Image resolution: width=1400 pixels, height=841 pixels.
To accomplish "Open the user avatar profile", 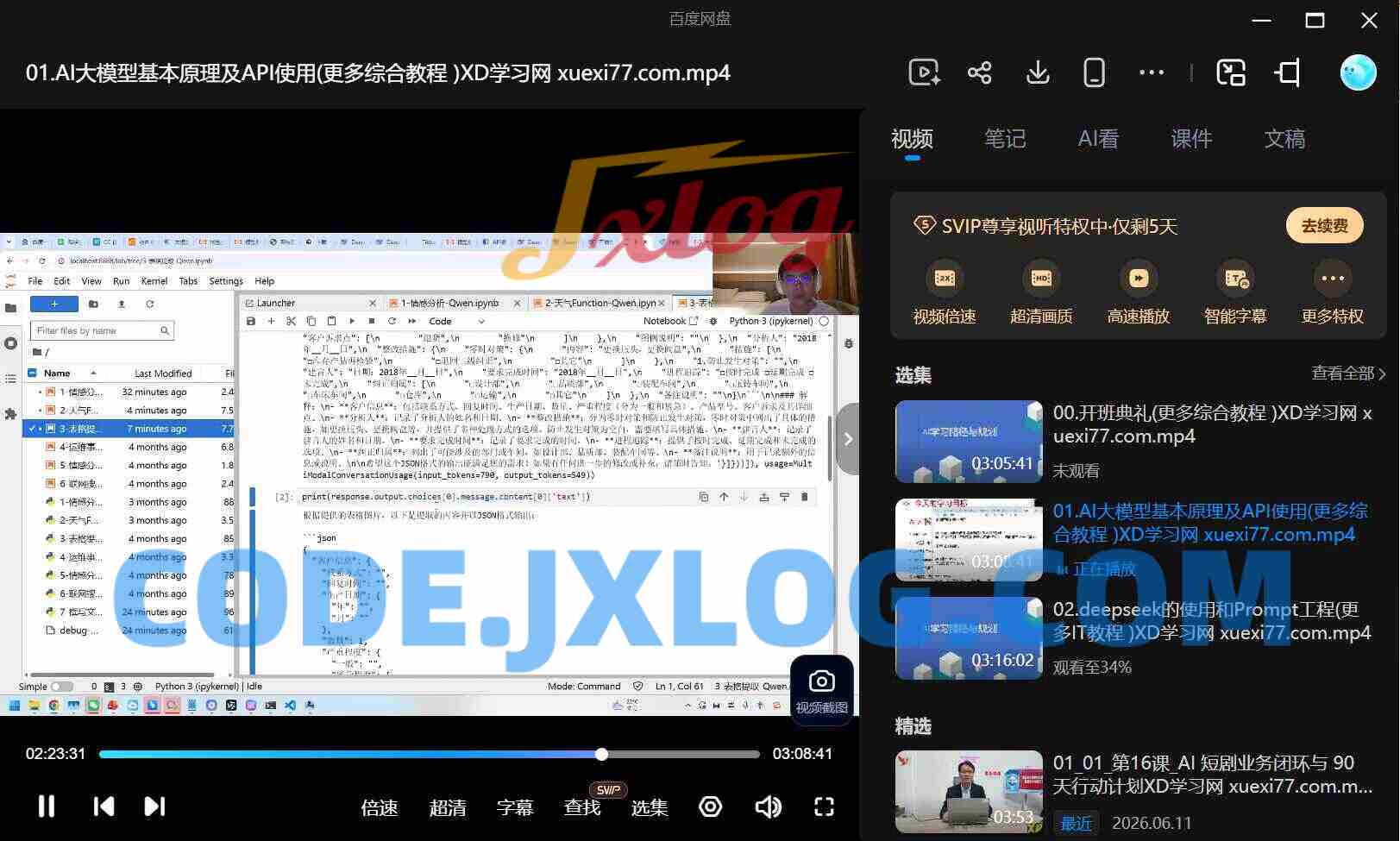I will (1358, 72).
